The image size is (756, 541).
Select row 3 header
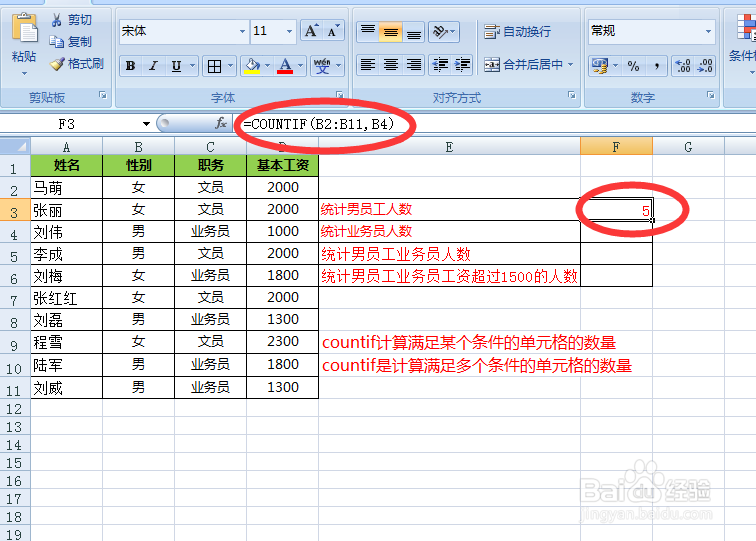[x=14, y=210]
